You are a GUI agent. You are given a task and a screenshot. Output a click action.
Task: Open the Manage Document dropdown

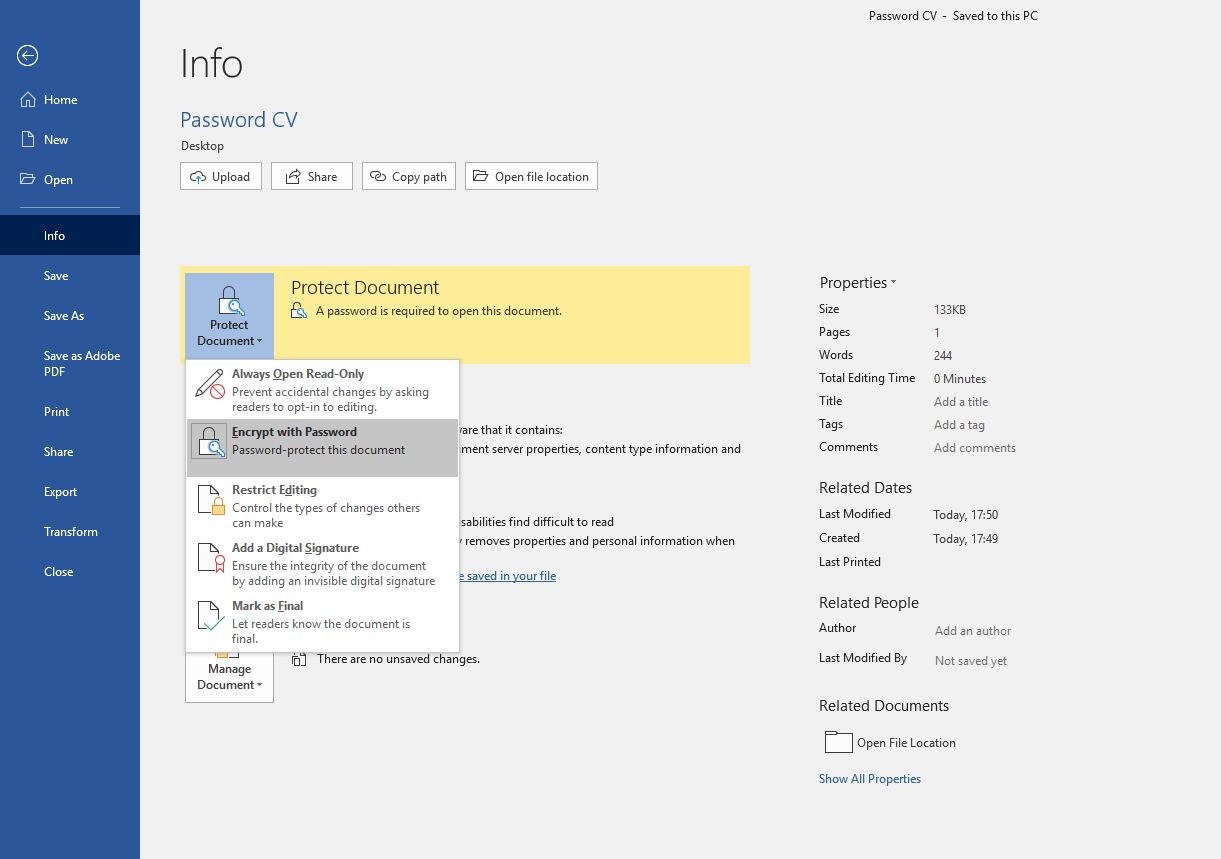pyautogui.click(x=229, y=676)
